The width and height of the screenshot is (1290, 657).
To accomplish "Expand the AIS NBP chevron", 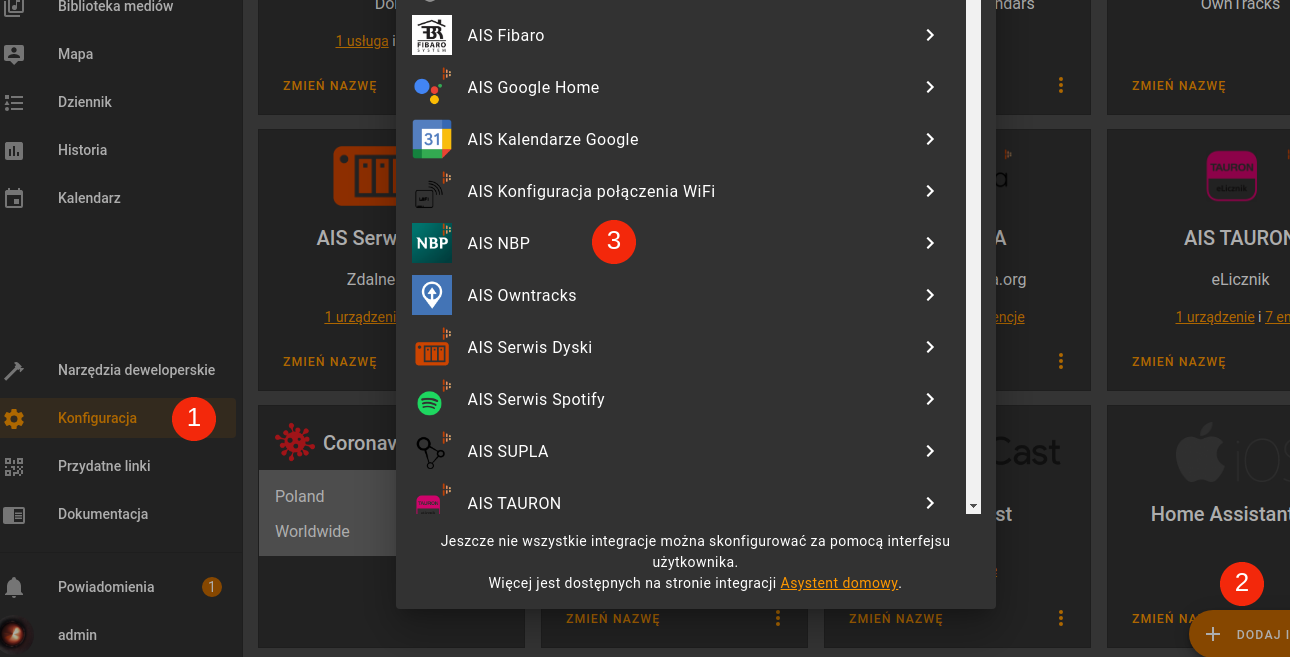I will point(930,243).
